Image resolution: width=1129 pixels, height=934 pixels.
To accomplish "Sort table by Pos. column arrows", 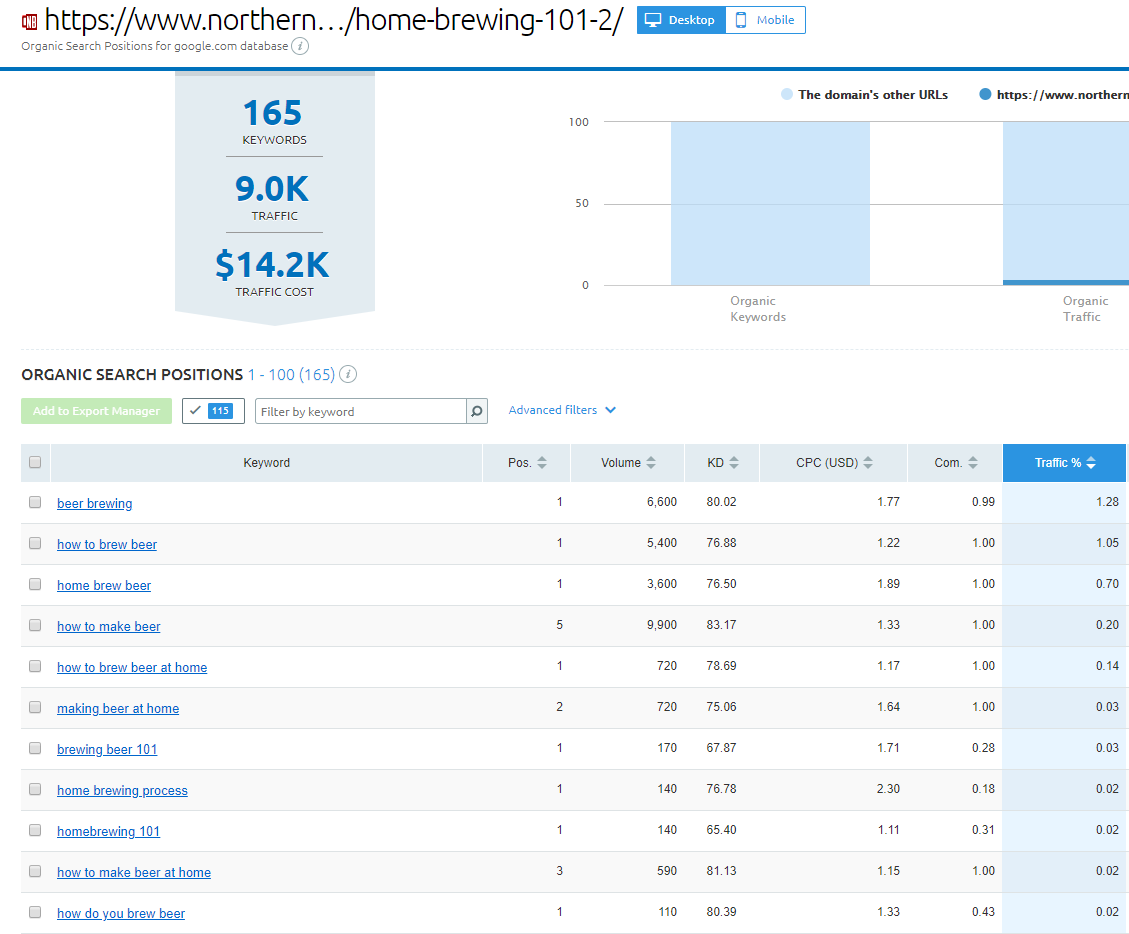I will [x=542, y=463].
